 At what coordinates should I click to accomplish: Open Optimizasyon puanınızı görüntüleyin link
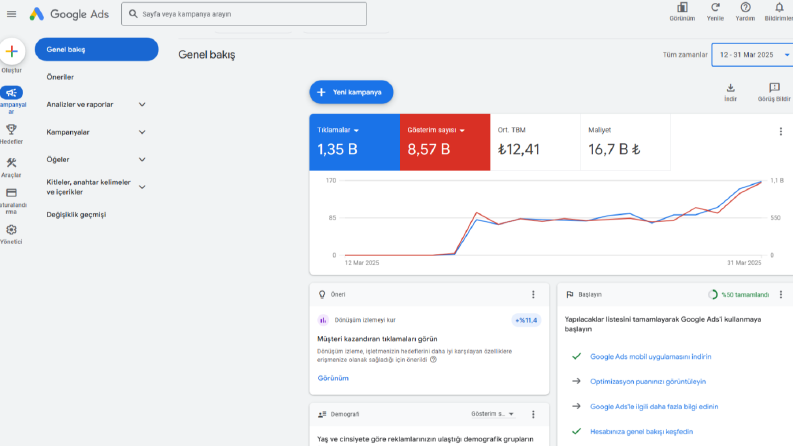648,381
